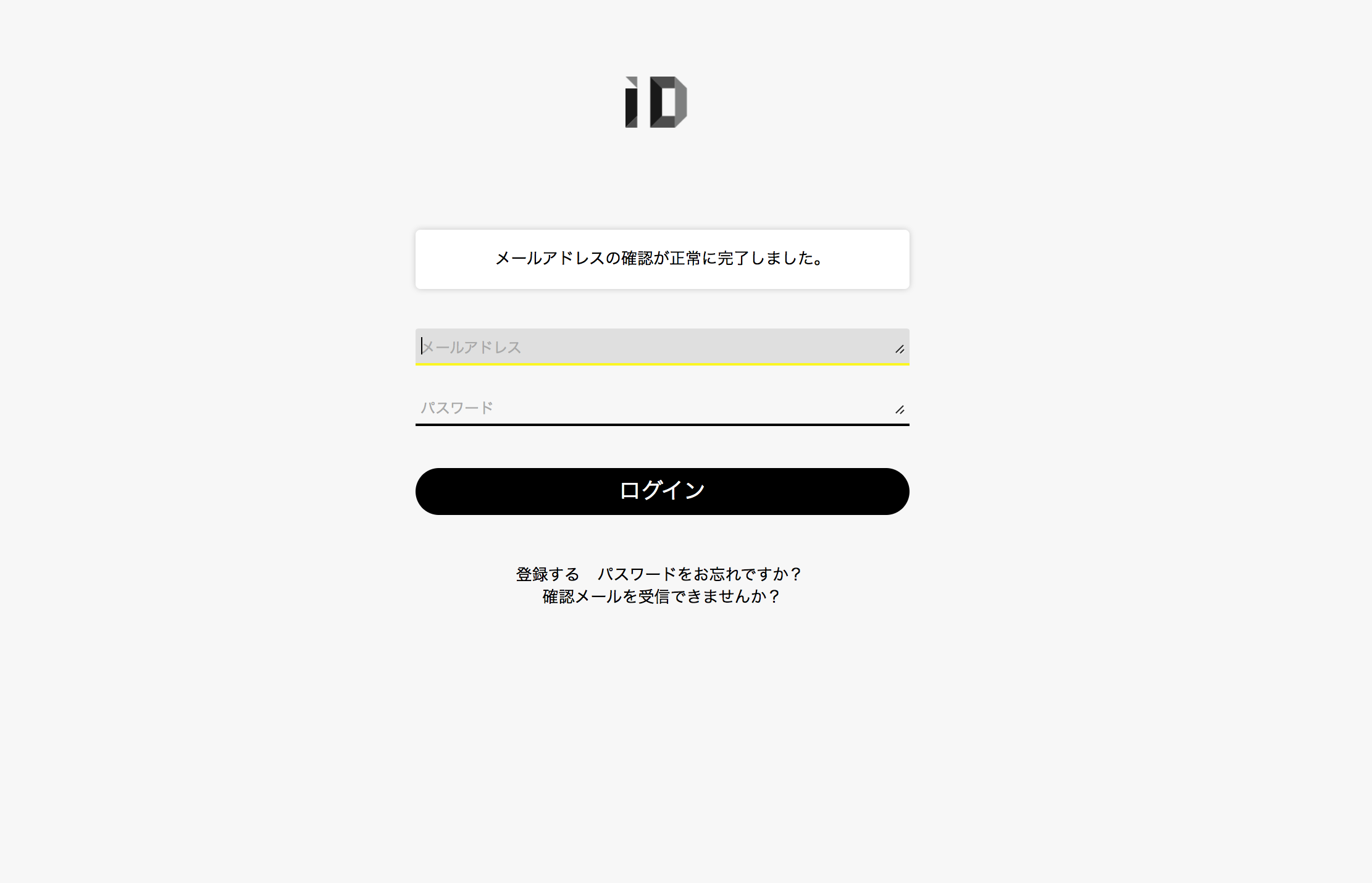Click the right half of the email field
The image size is (1372, 883).
point(785,346)
